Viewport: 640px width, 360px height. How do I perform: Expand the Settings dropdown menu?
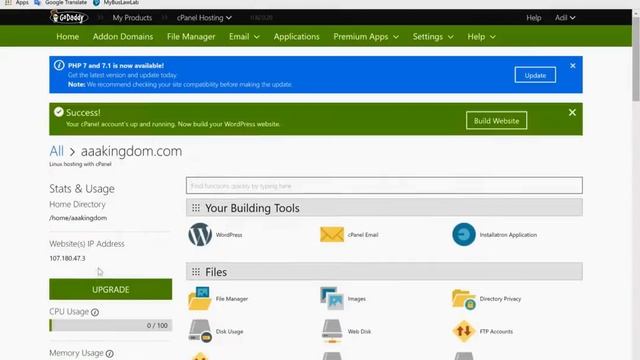coord(433,37)
